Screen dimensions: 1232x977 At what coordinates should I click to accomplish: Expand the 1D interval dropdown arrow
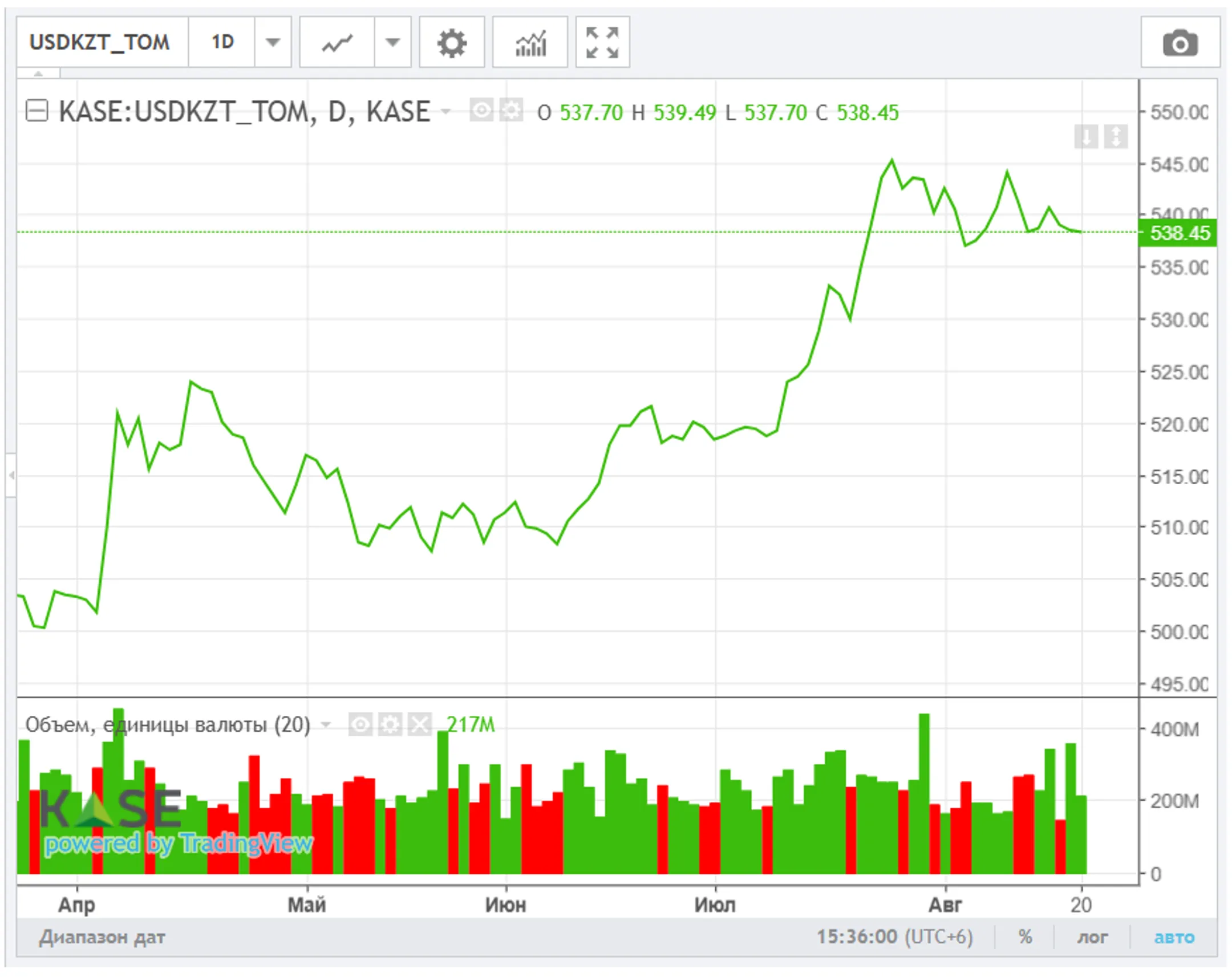point(273,42)
